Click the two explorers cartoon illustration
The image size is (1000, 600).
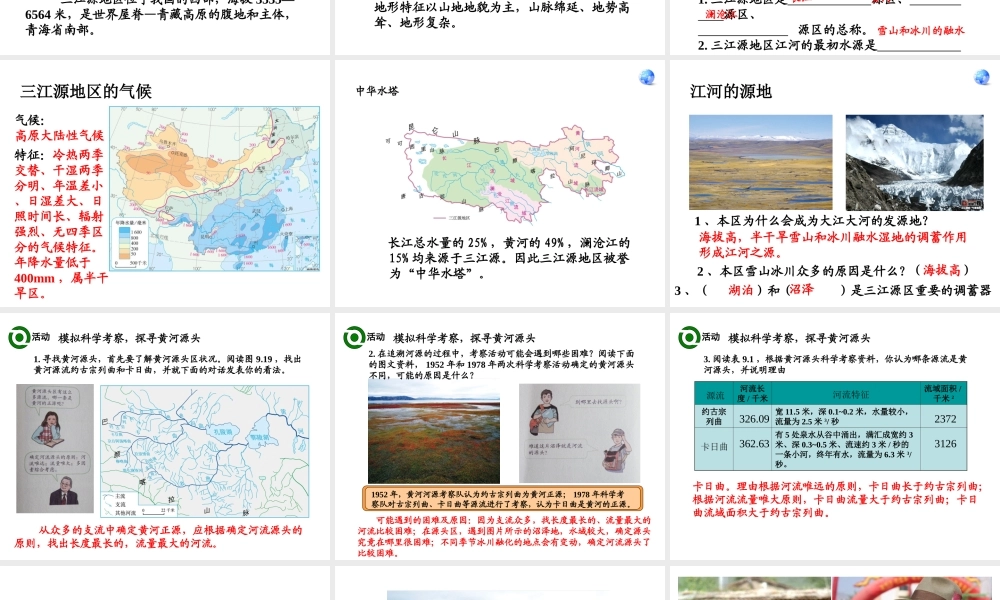coord(579,433)
